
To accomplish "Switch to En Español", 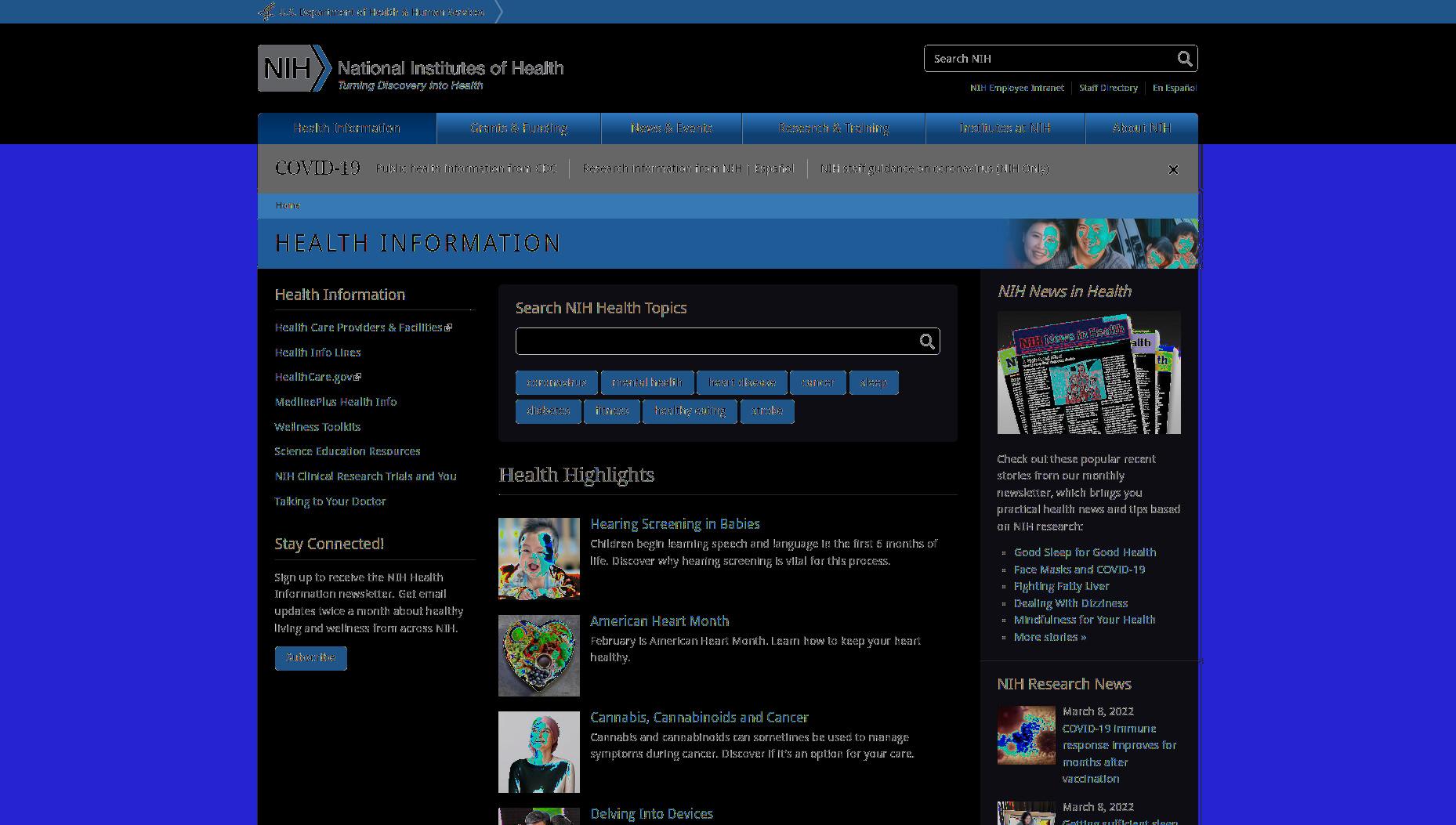I will (x=1175, y=88).
